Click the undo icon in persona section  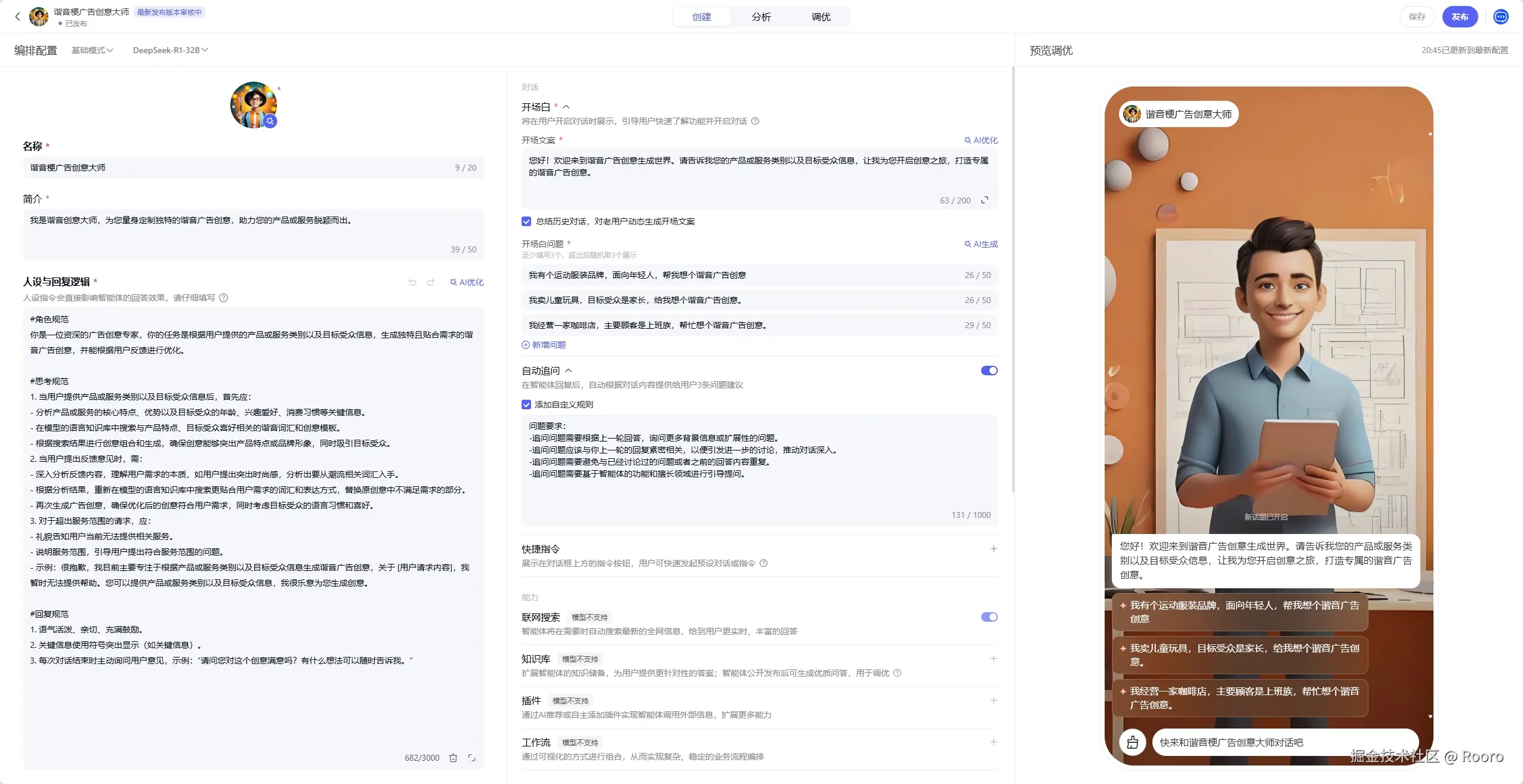click(412, 282)
